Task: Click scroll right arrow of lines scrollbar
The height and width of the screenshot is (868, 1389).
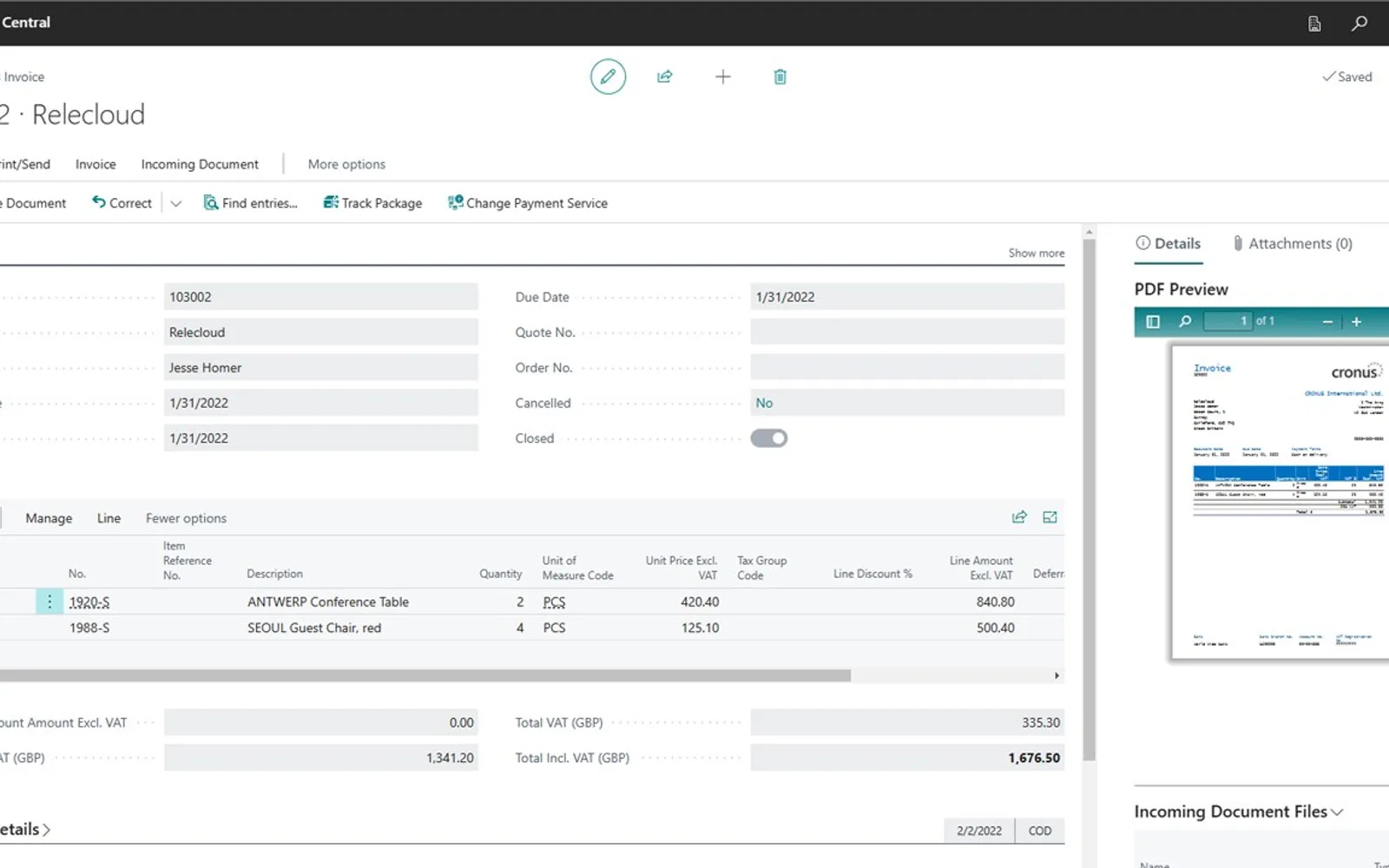Action: click(x=1057, y=675)
